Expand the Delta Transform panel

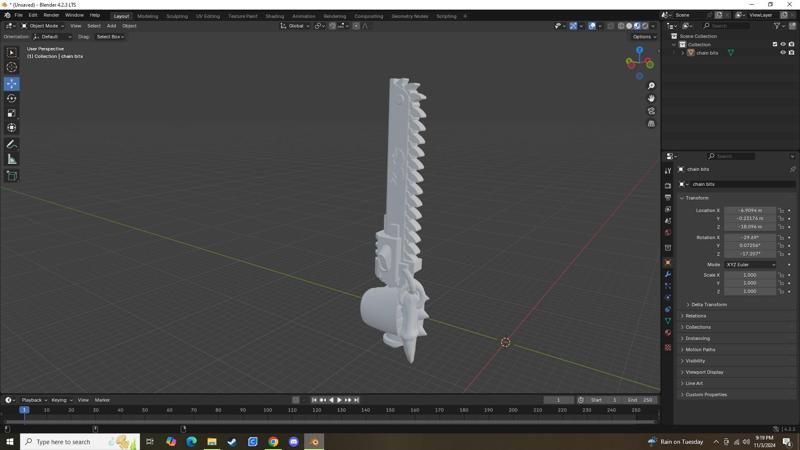pyautogui.click(x=707, y=305)
